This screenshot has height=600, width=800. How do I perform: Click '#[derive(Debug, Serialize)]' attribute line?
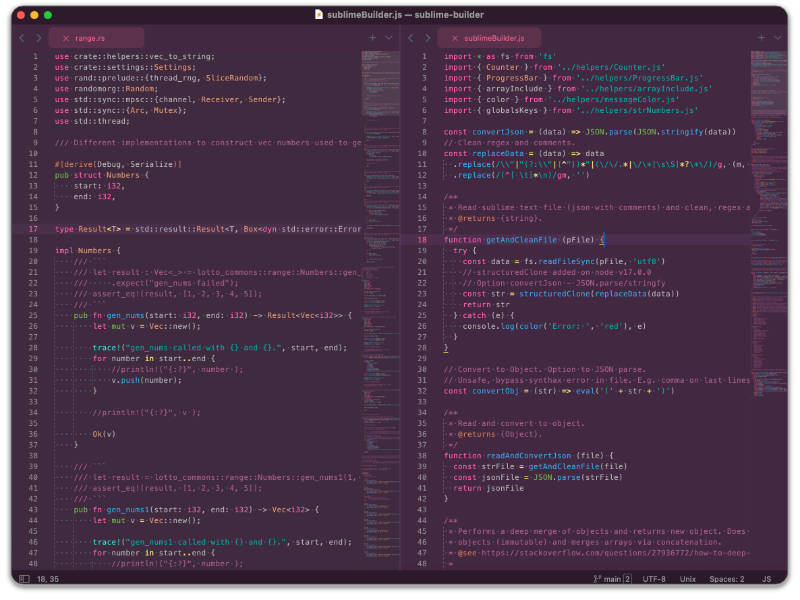[118, 164]
